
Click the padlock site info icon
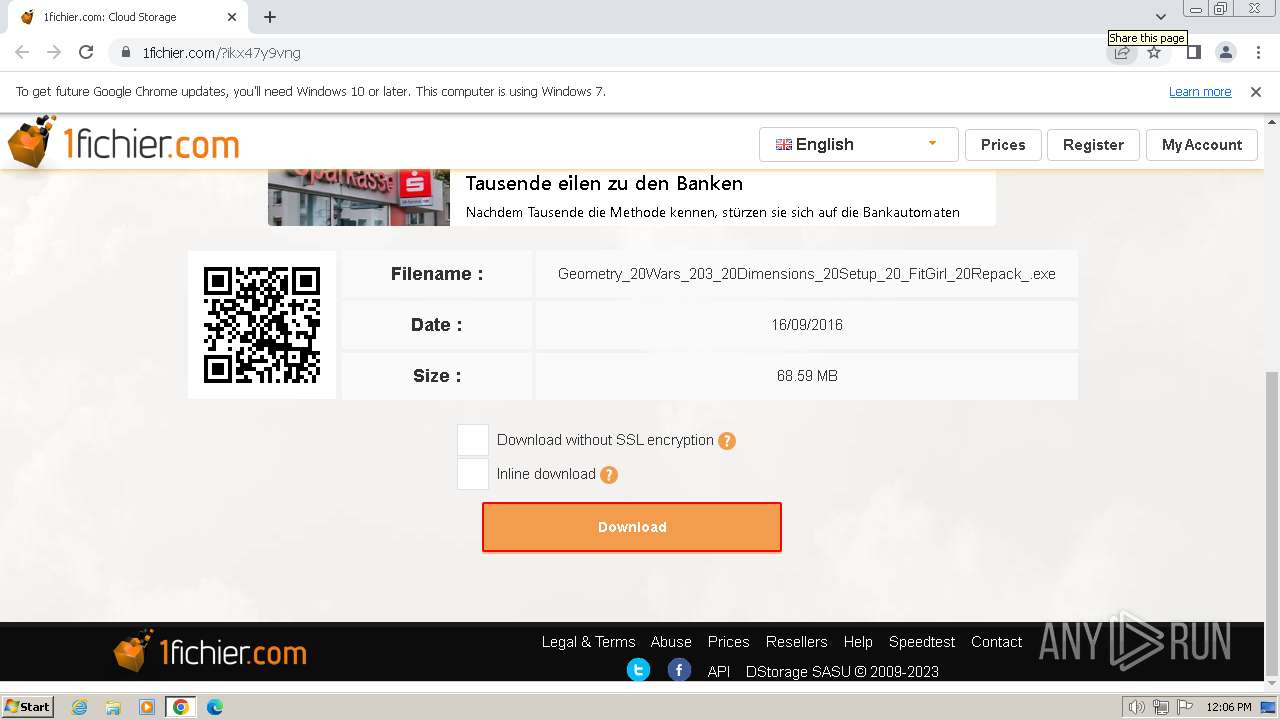(125, 52)
